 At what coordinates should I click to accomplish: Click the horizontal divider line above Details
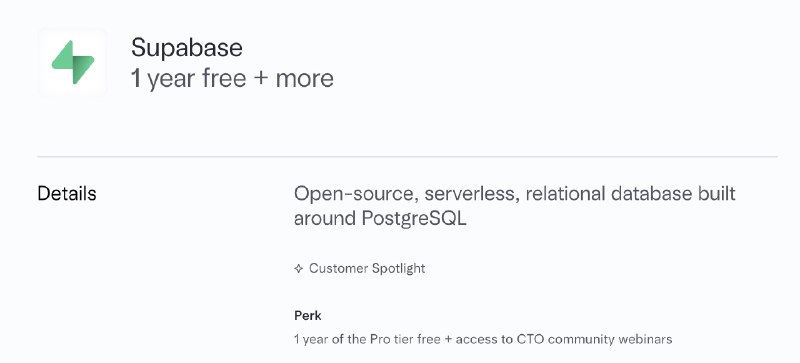pyautogui.click(x=407, y=157)
